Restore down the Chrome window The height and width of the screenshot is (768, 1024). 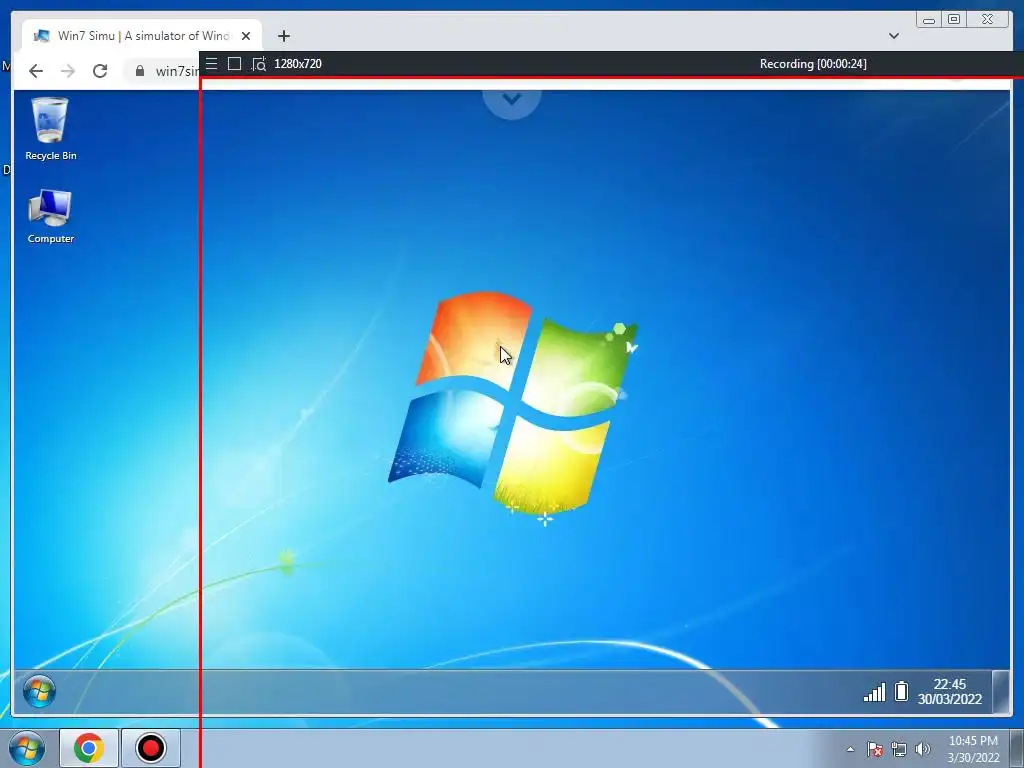[954, 19]
